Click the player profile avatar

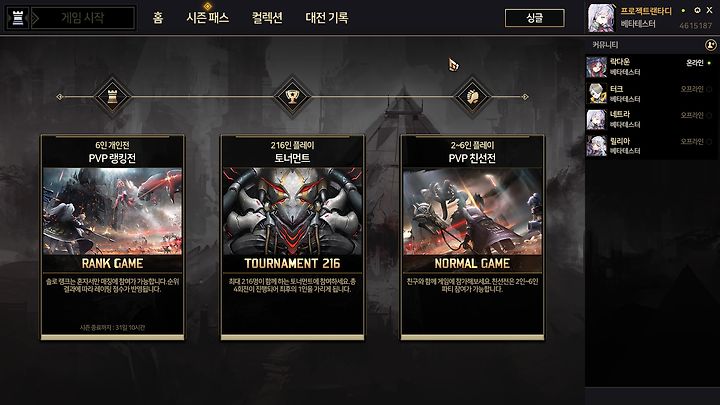pos(601,18)
